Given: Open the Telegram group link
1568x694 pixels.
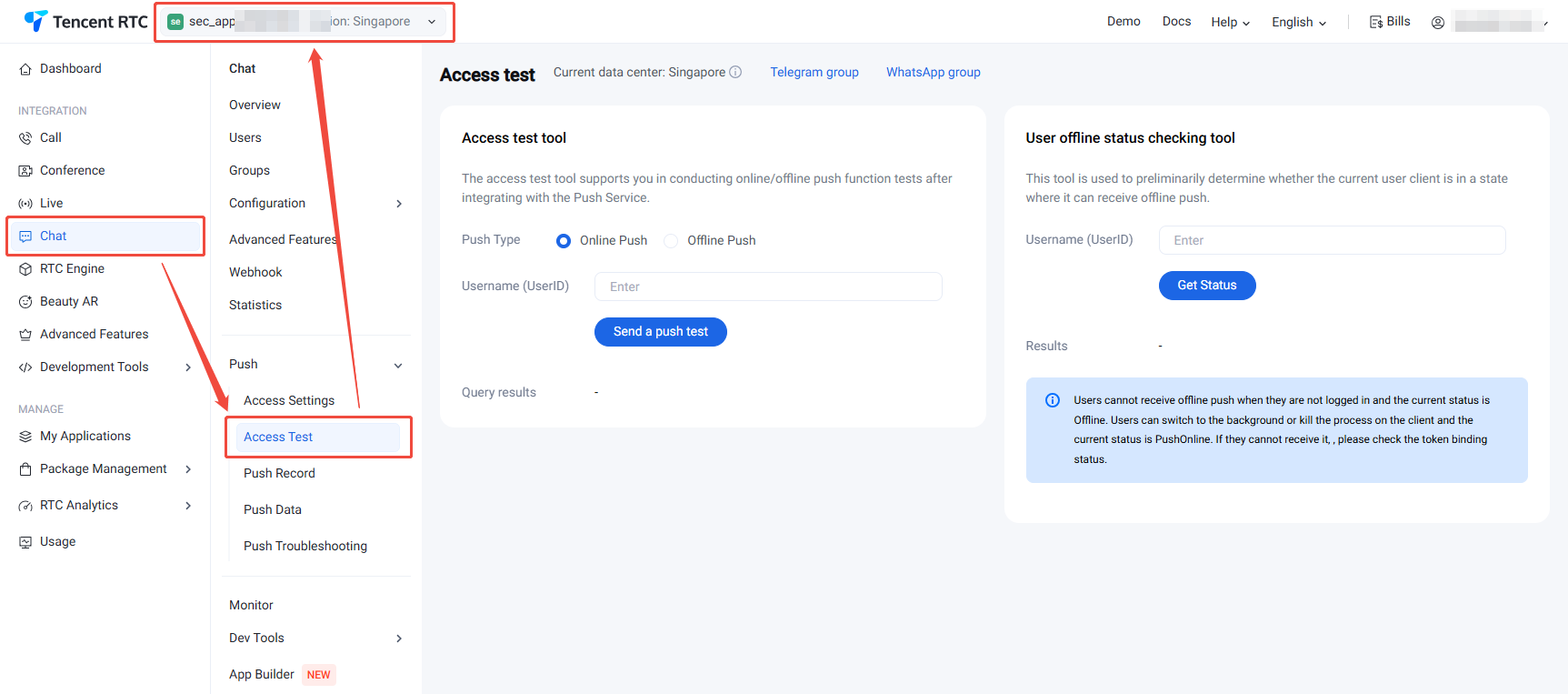Looking at the screenshot, I should (x=814, y=72).
